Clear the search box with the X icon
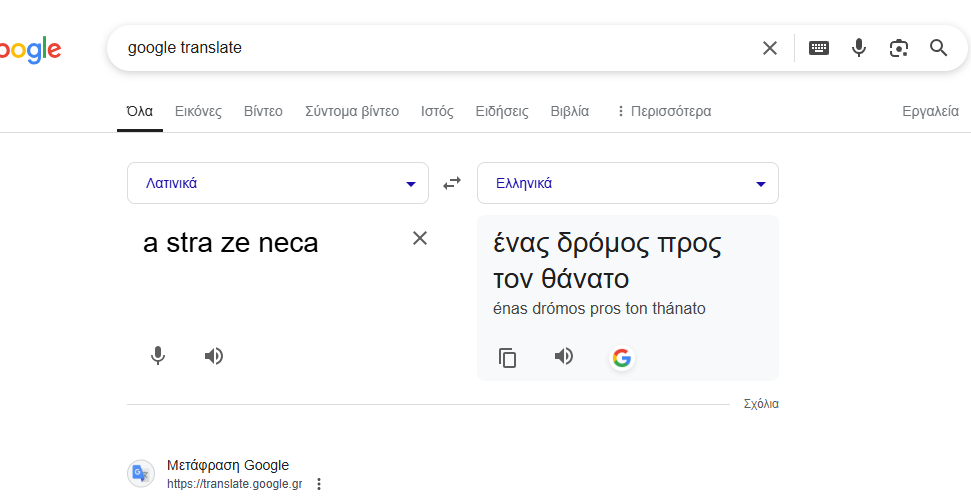The image size is (971, 497). (769, 48)
